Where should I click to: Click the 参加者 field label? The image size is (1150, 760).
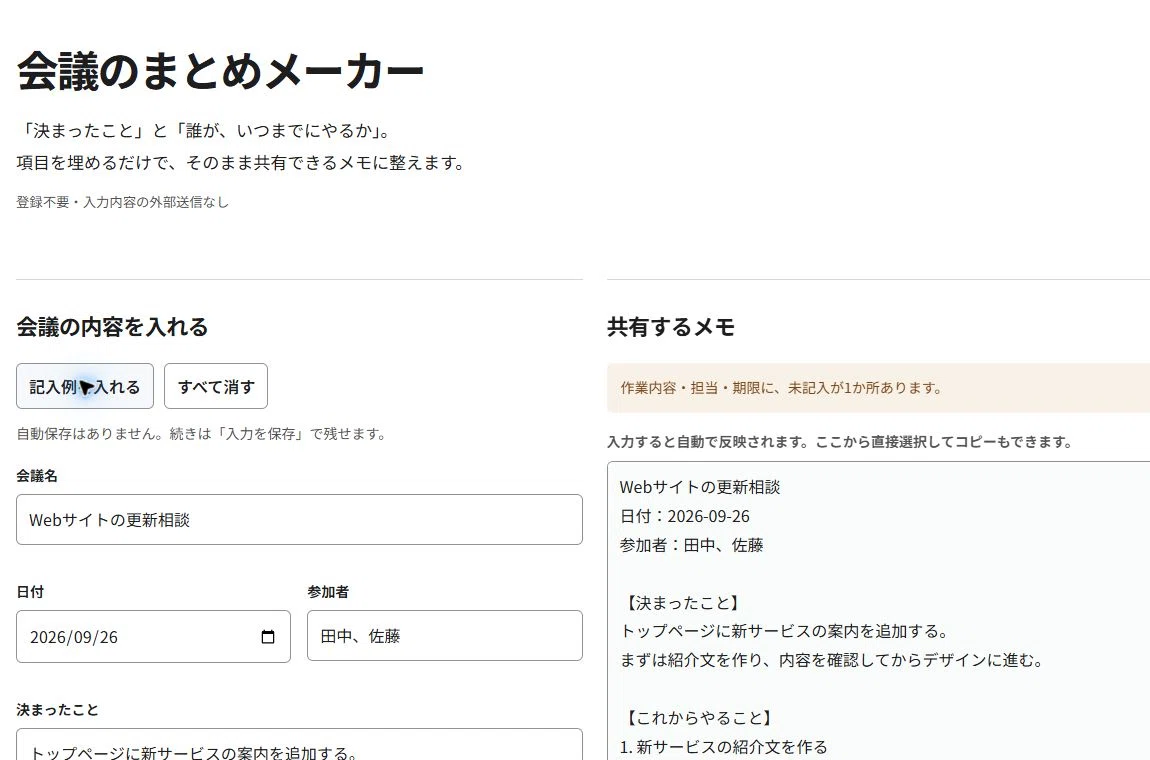(328, 591)
